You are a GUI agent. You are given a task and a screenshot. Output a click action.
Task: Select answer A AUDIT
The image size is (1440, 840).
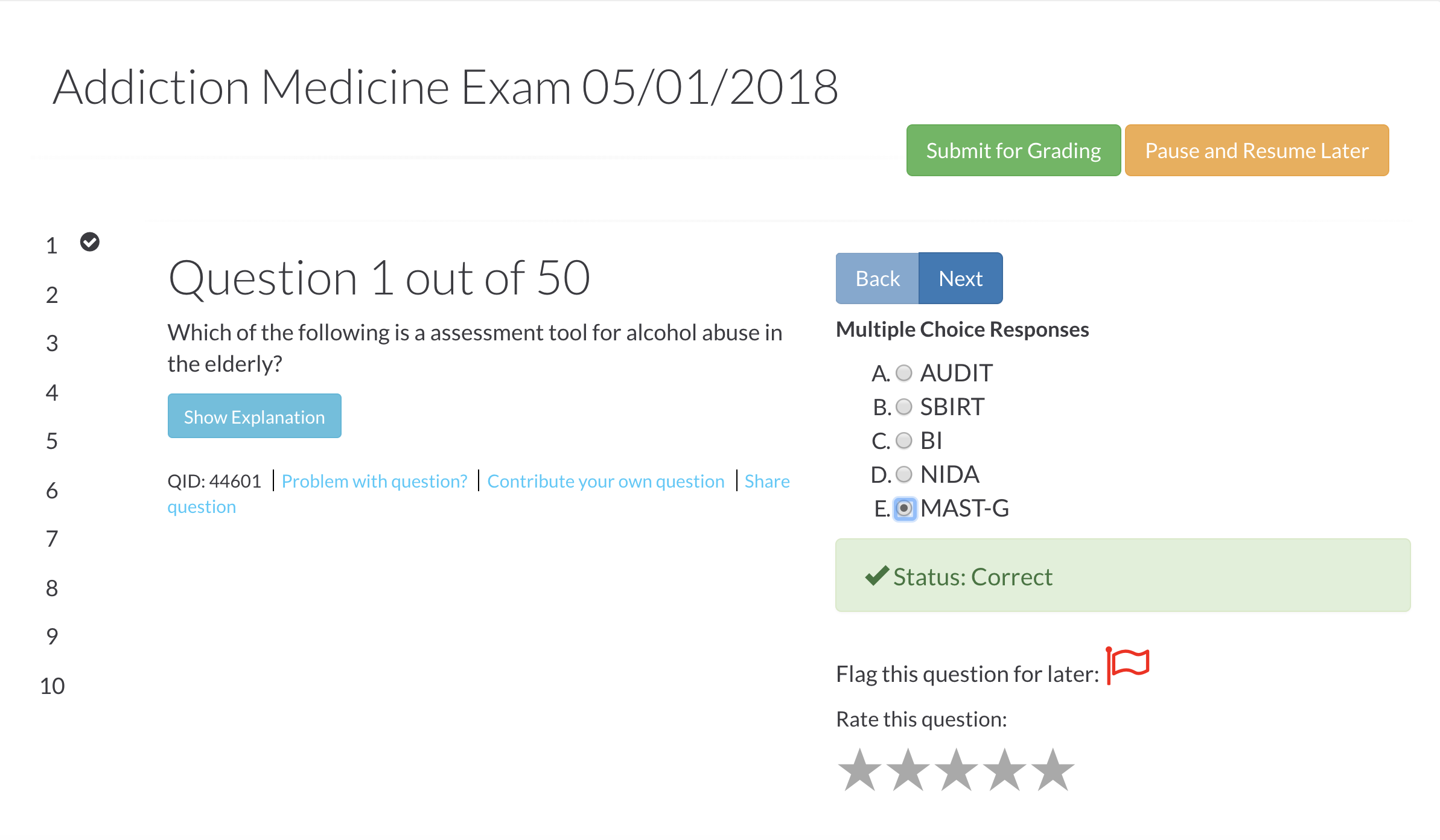click(903, 374)
